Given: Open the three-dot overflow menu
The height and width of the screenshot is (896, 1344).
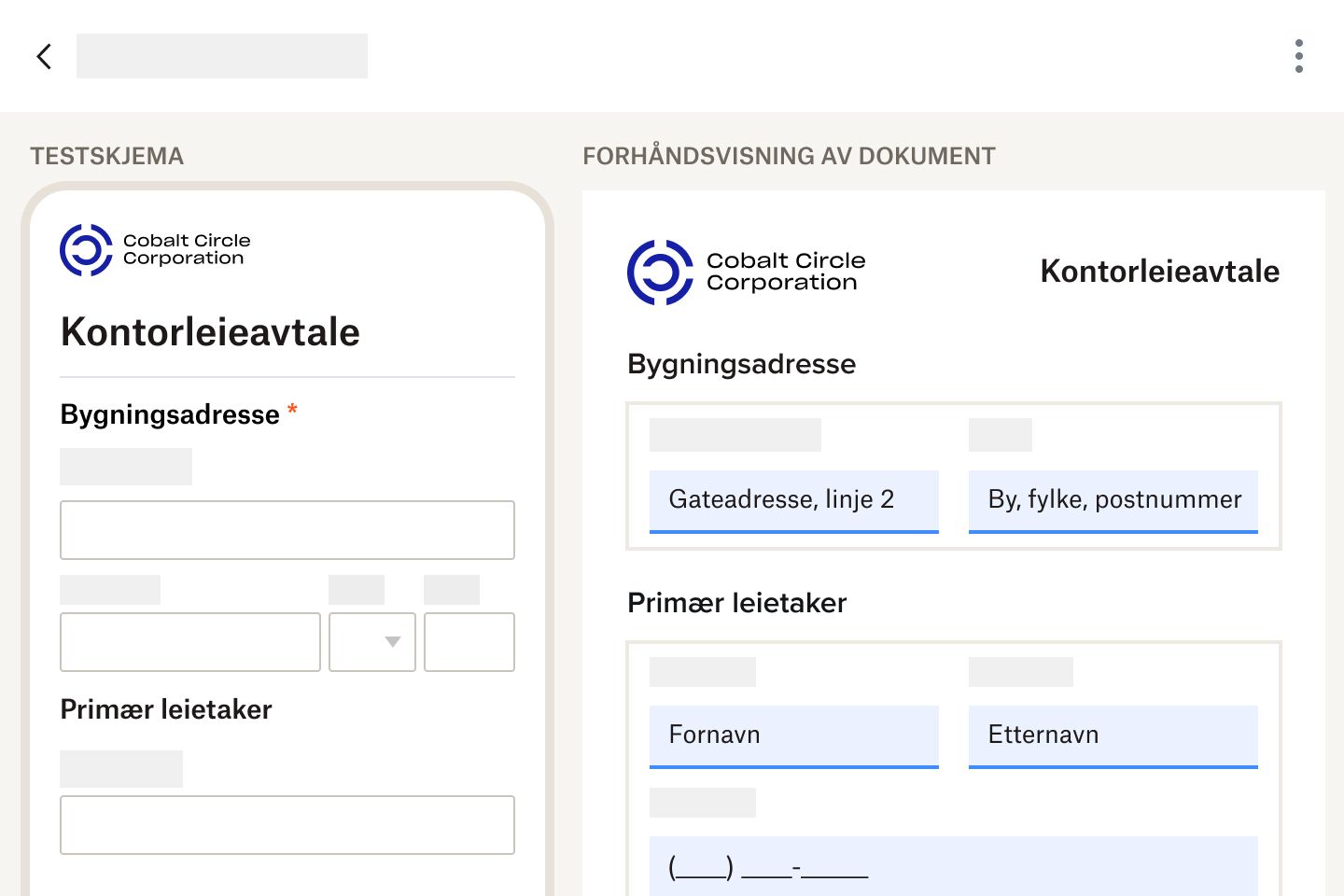Looking at the screenshot, I should click(1299, 56).
